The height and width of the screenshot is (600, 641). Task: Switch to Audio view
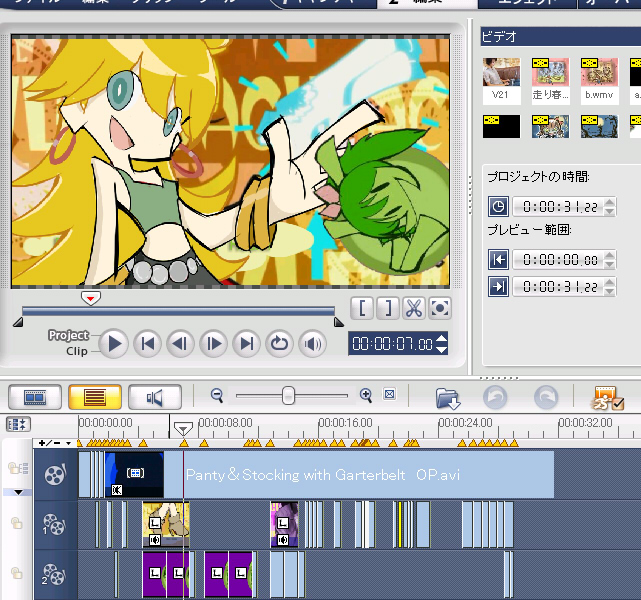coord(155,397)
